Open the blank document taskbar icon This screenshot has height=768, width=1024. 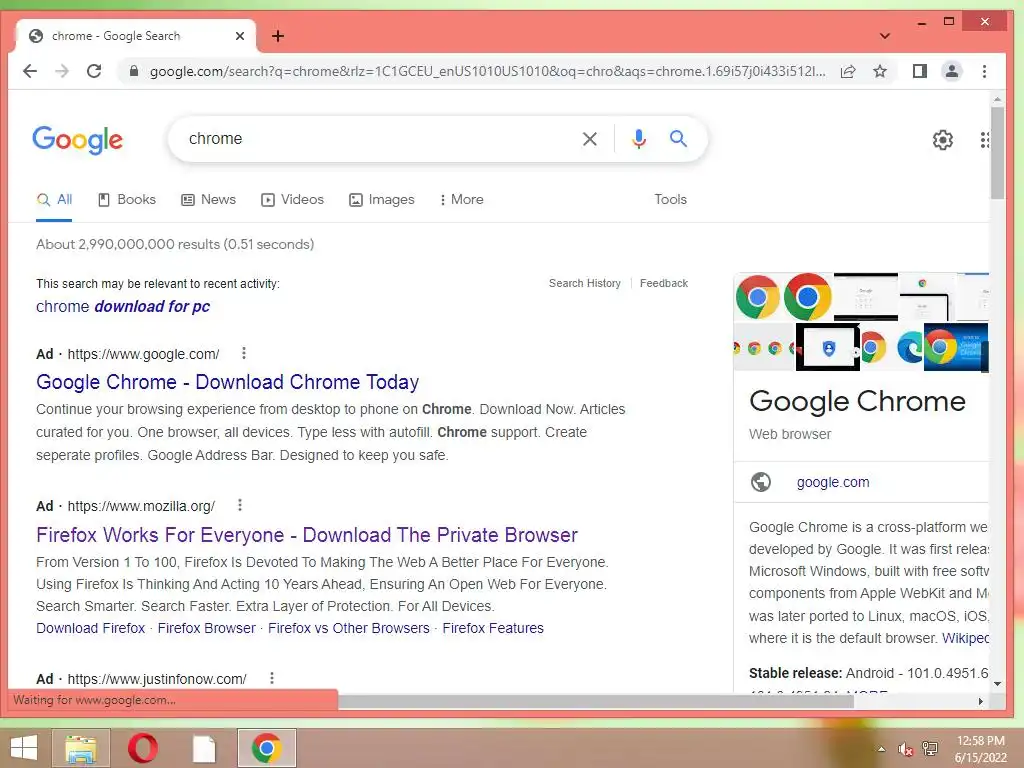(204, 748)
